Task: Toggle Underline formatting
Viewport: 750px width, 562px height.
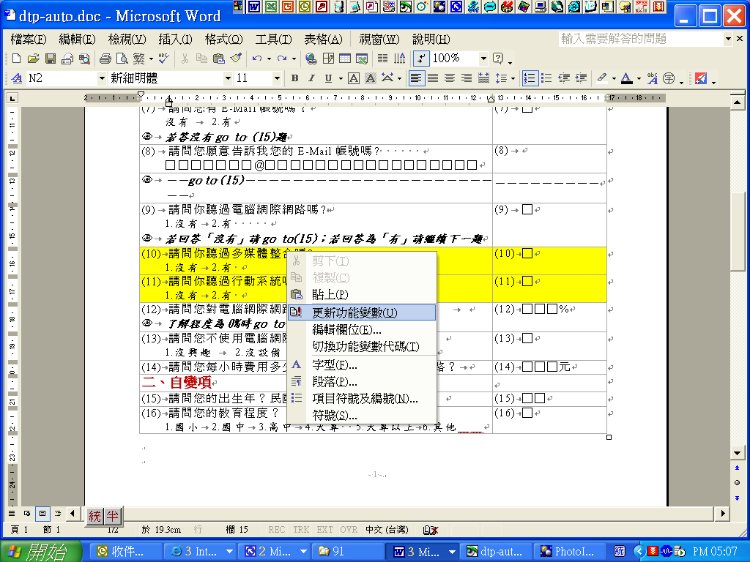Action: [328, 78]
